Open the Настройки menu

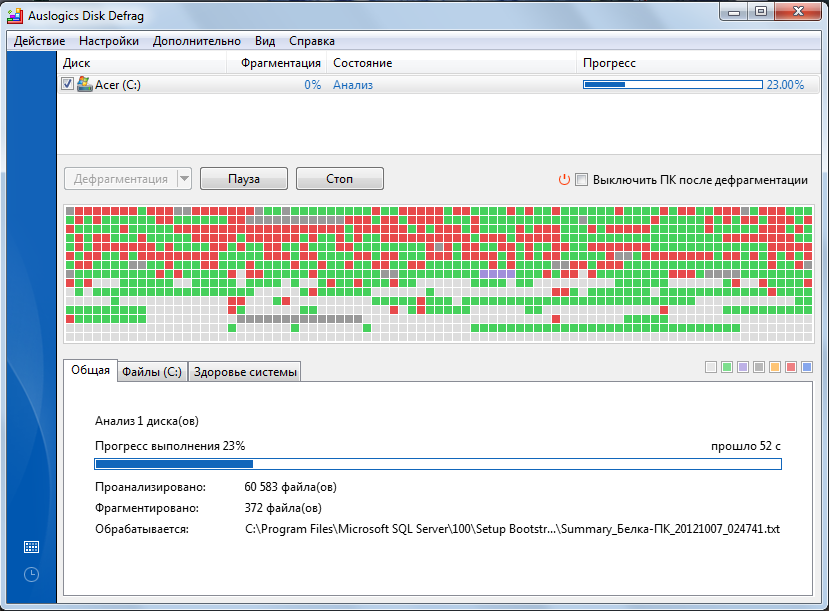coord(109,41)
